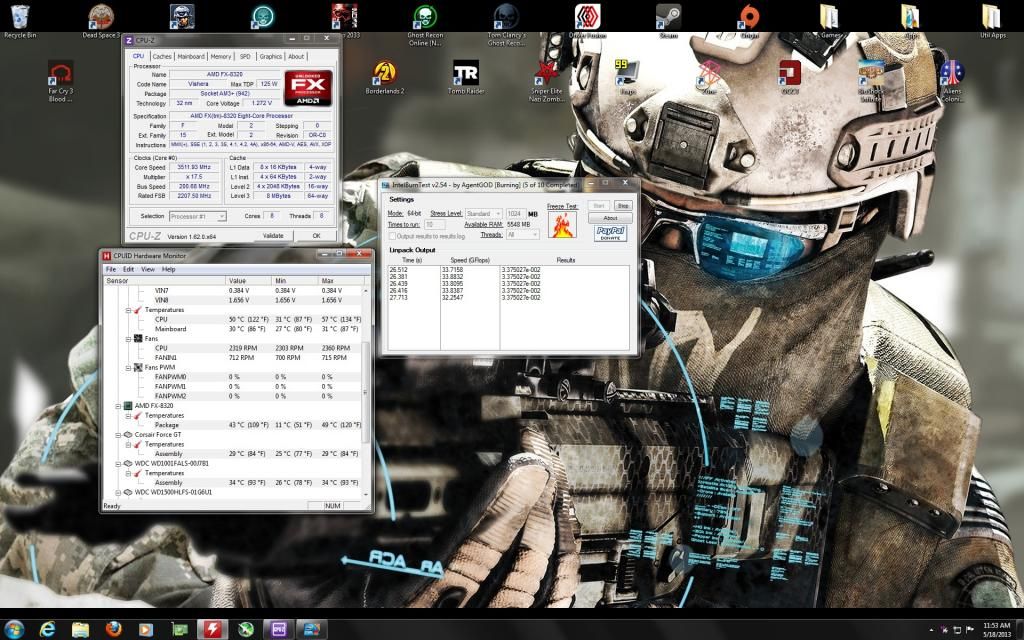This screenshot has width=1024, height=640.
Task: Click the AMD FX processor logo in CPU-Z
Action: [x=308, y=88]
